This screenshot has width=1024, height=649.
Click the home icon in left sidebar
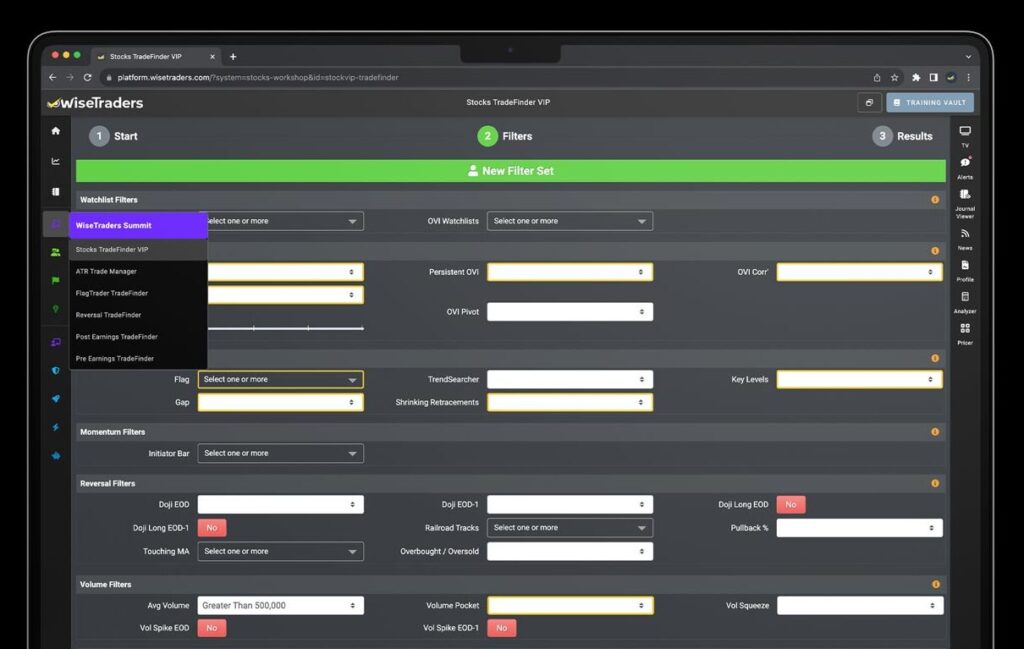56,131
